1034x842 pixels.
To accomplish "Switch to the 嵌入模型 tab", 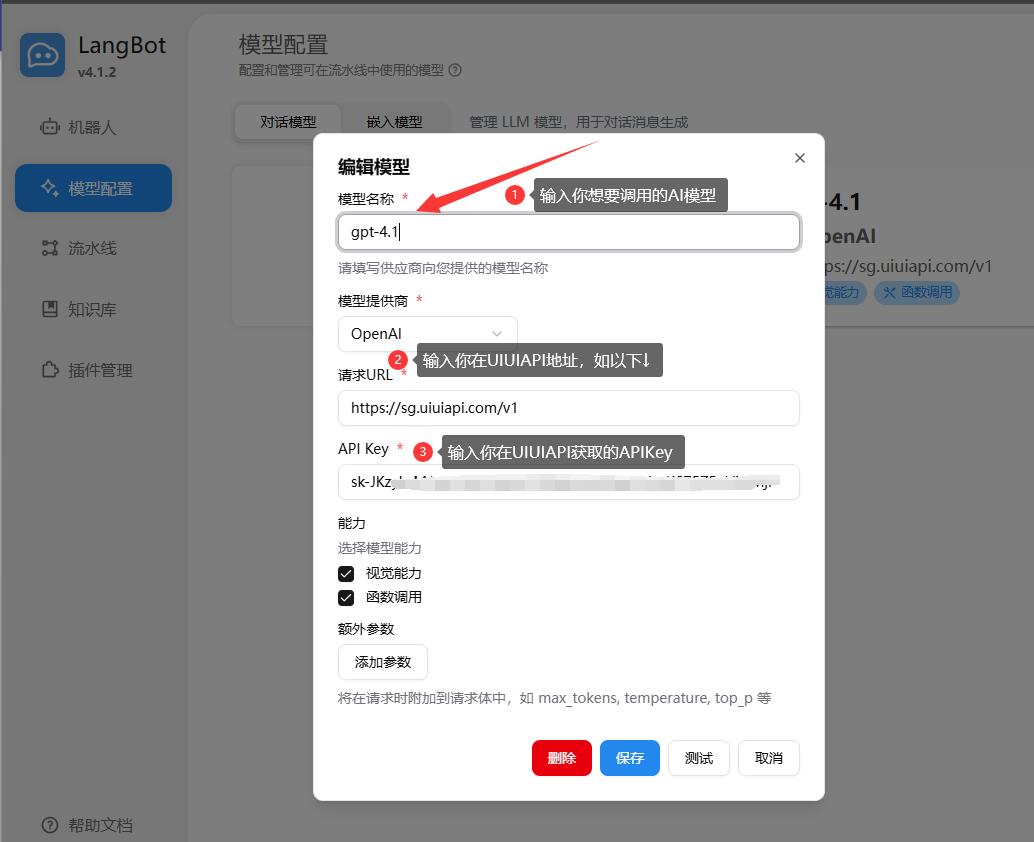I will pos(394,122).
